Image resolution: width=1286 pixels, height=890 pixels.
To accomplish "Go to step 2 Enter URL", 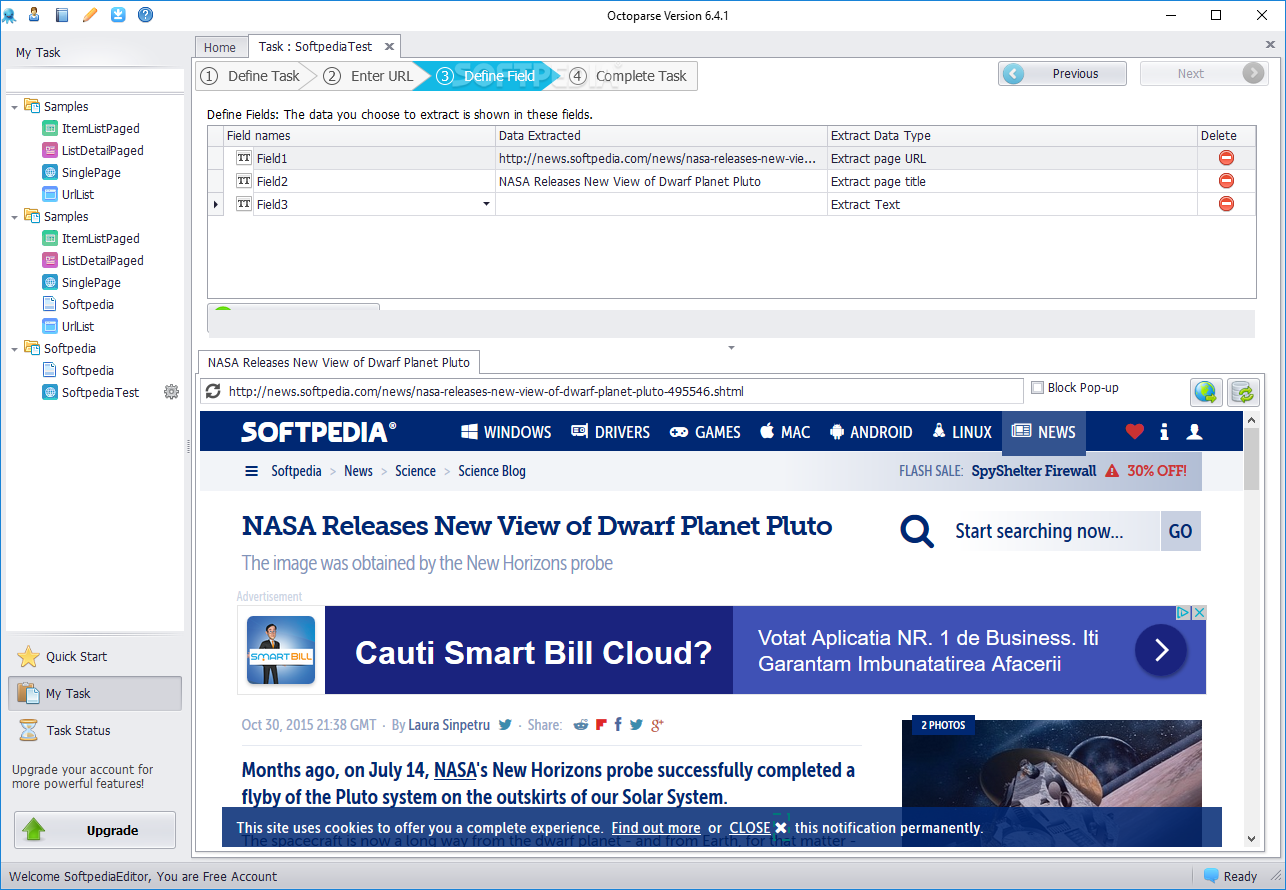I will (x=369, y=76).
